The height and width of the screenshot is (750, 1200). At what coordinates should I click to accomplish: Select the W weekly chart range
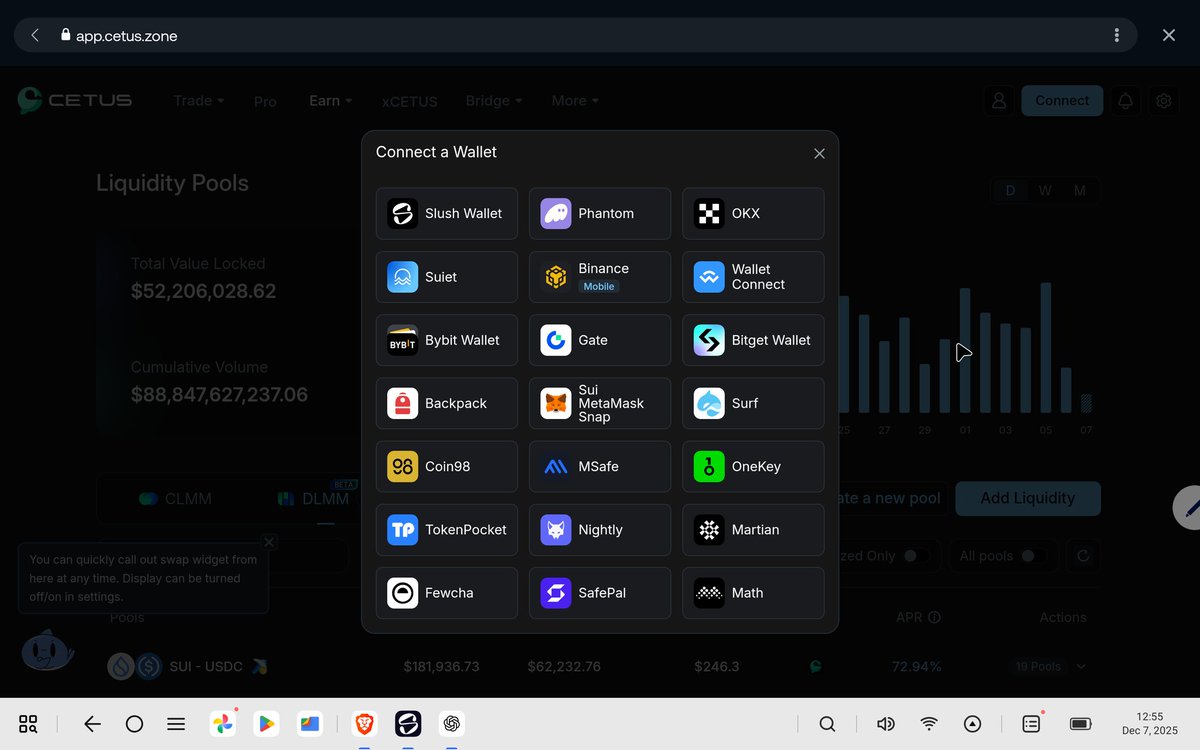click(1045, 190)
